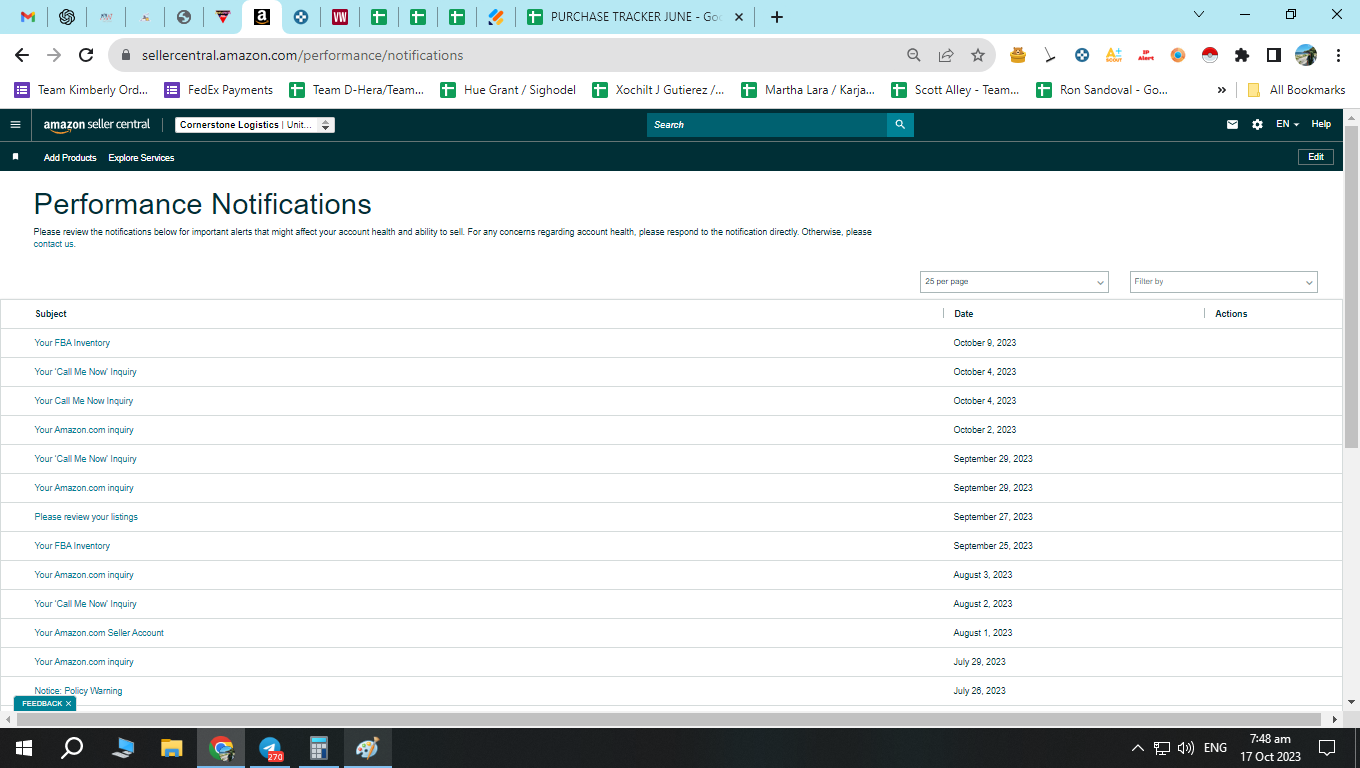Open the notification center icon

pos(1327,747)
